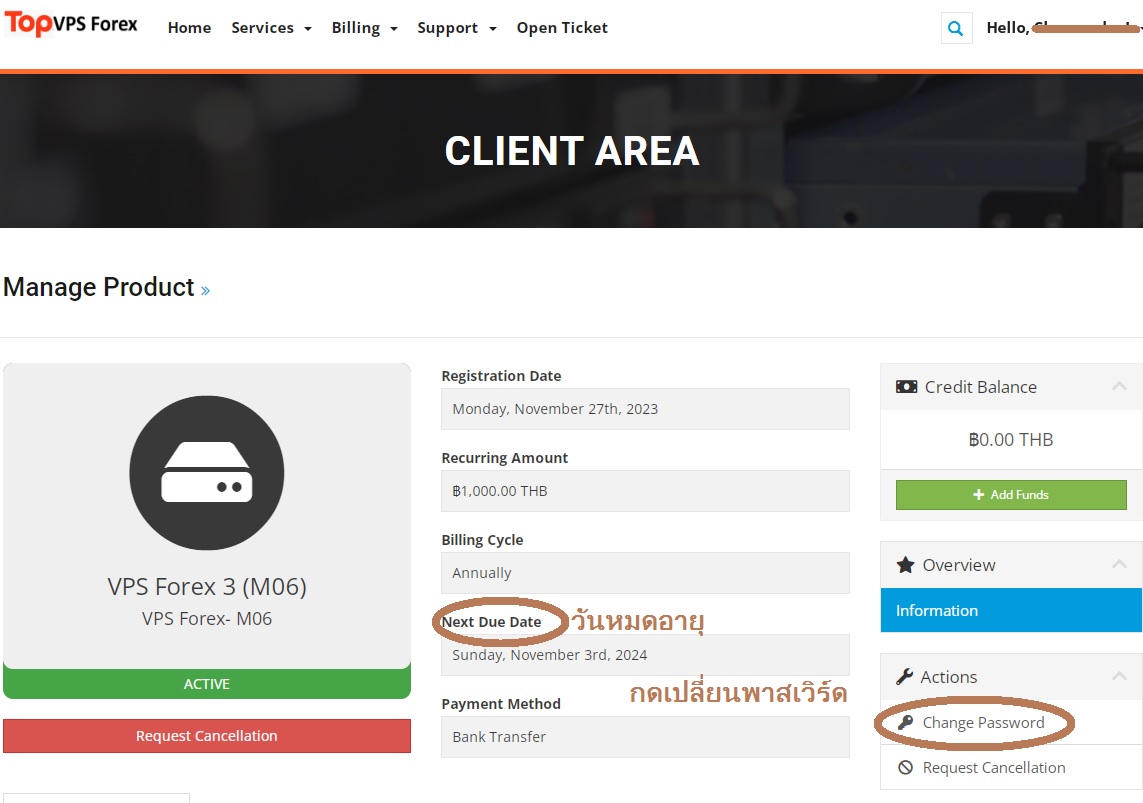This screenshot has width=1143, height=803.
Task: Click the Registration Date label
Action: (502, 376)
